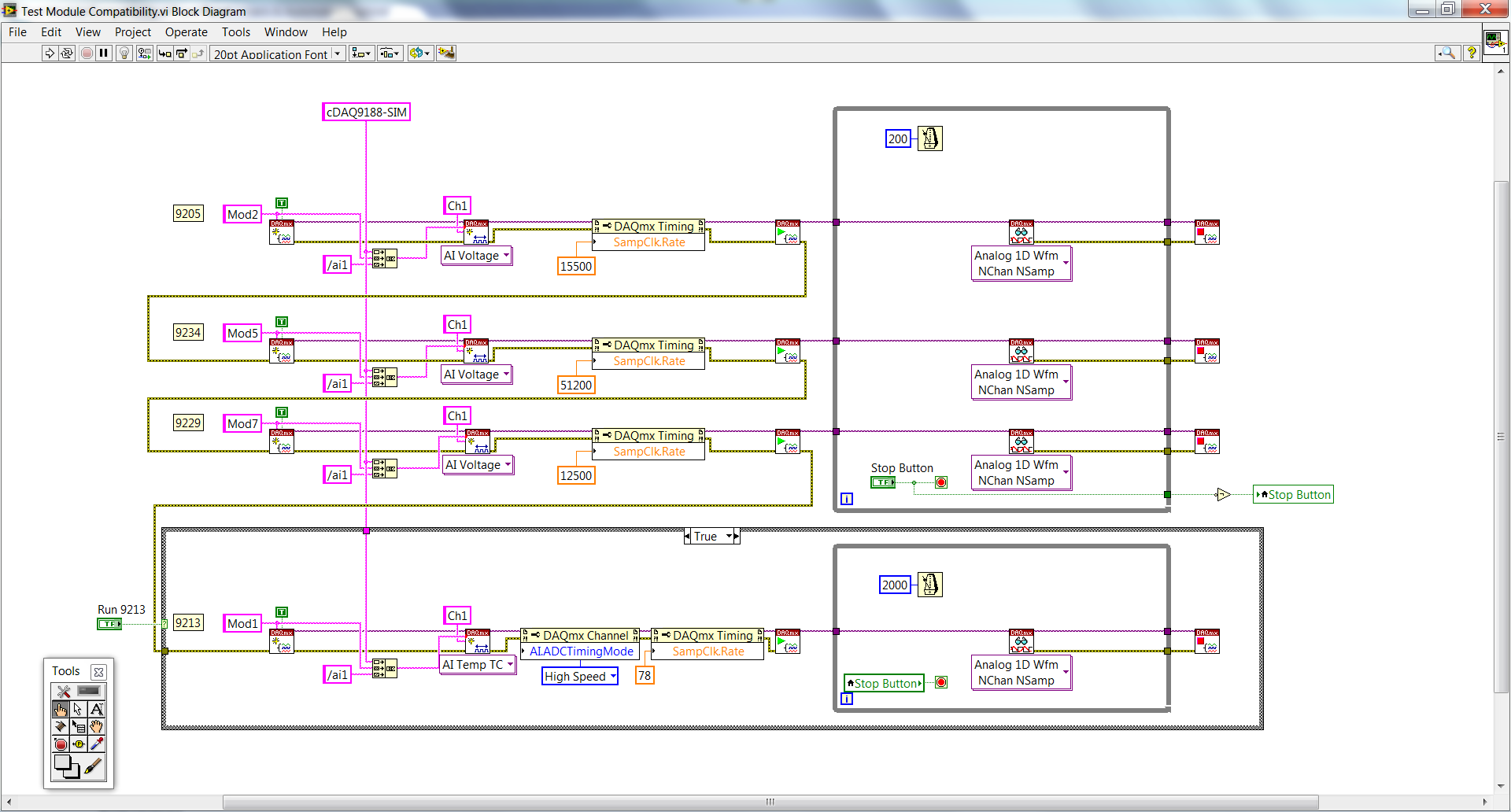Open the 20pt Application Font dropdown

[x=277, y=54]
